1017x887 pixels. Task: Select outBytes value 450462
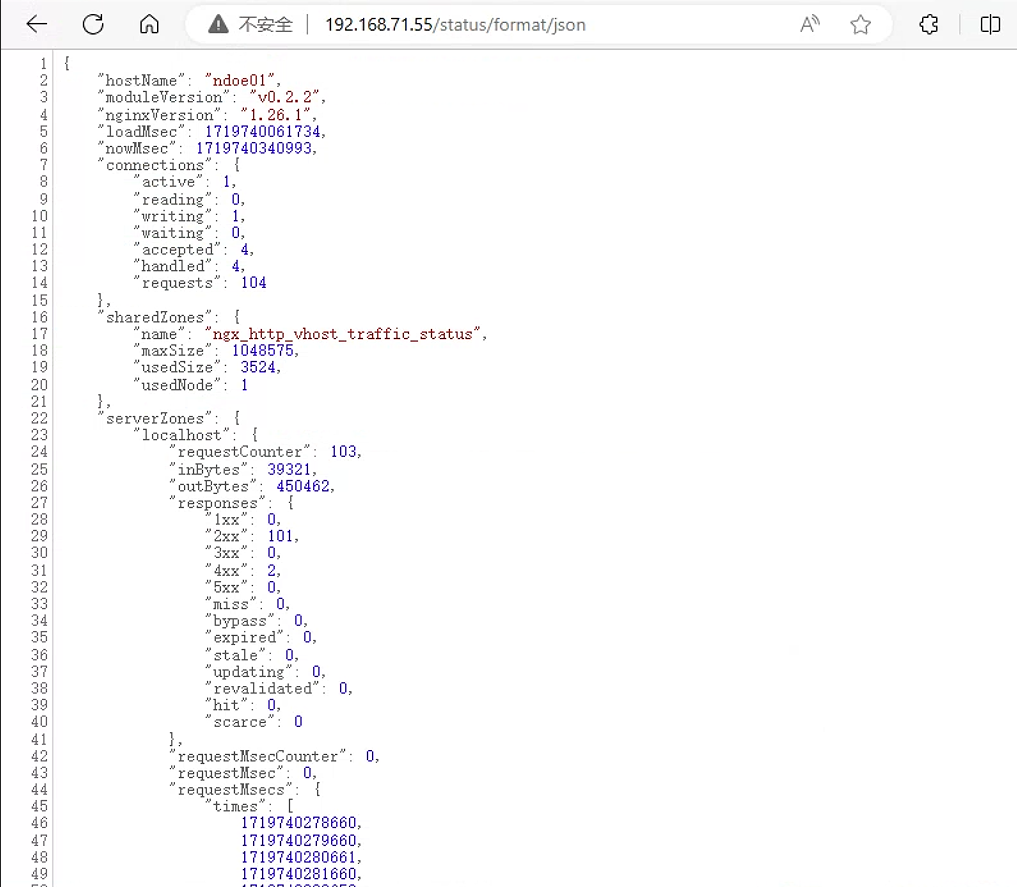(x=303, y=486)
